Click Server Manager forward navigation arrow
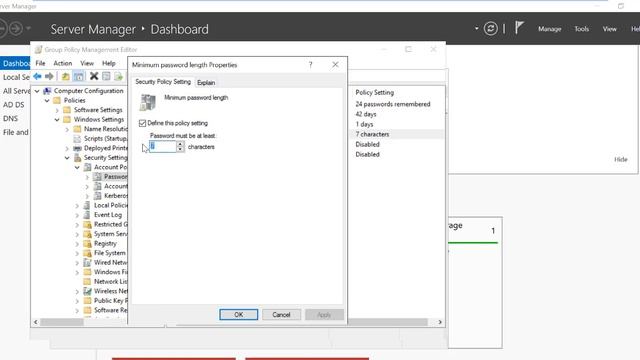The width and height of the screenshot is (640, 360). click(16, 29)
